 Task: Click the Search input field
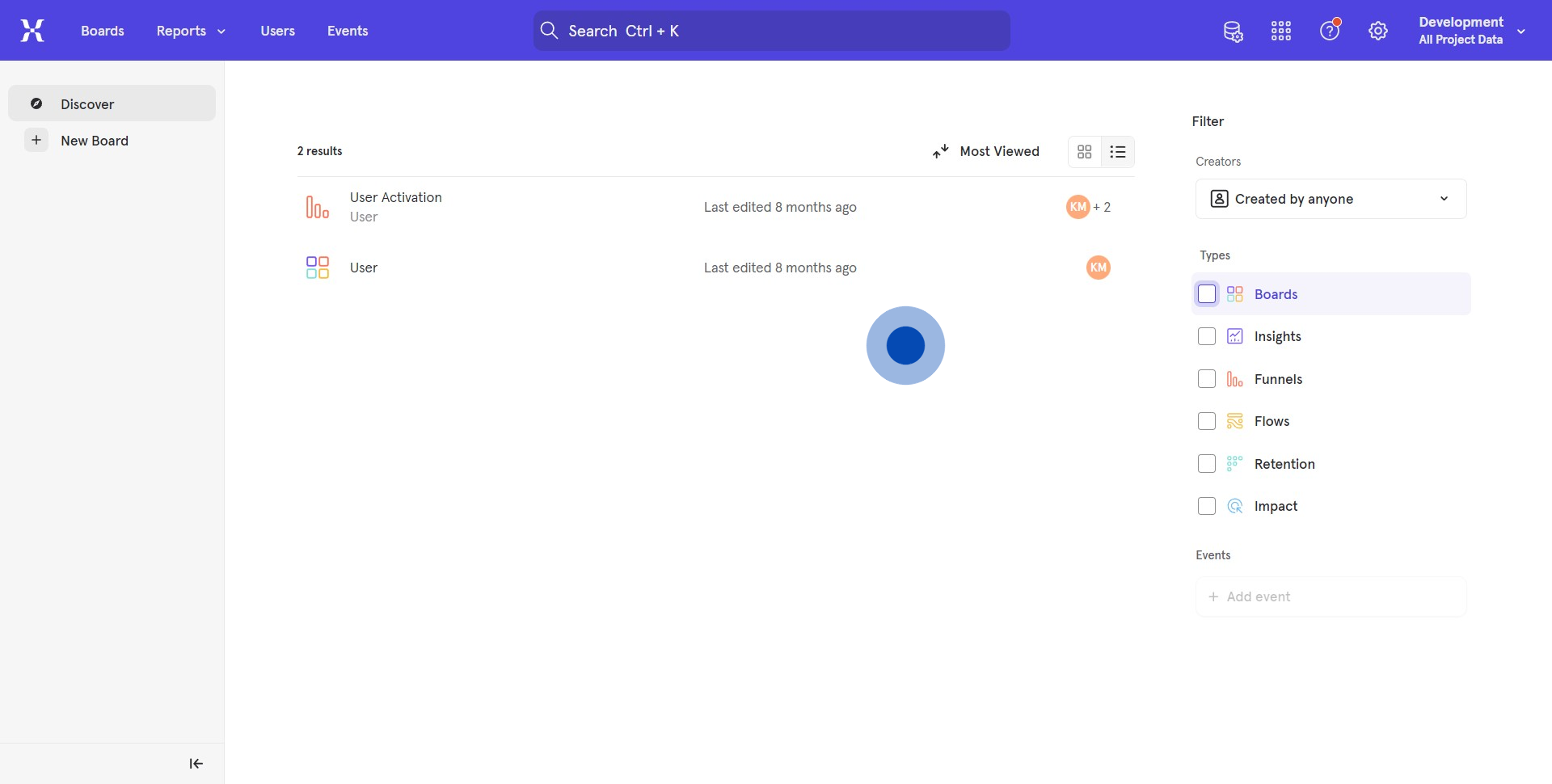(x=772, y=31)
